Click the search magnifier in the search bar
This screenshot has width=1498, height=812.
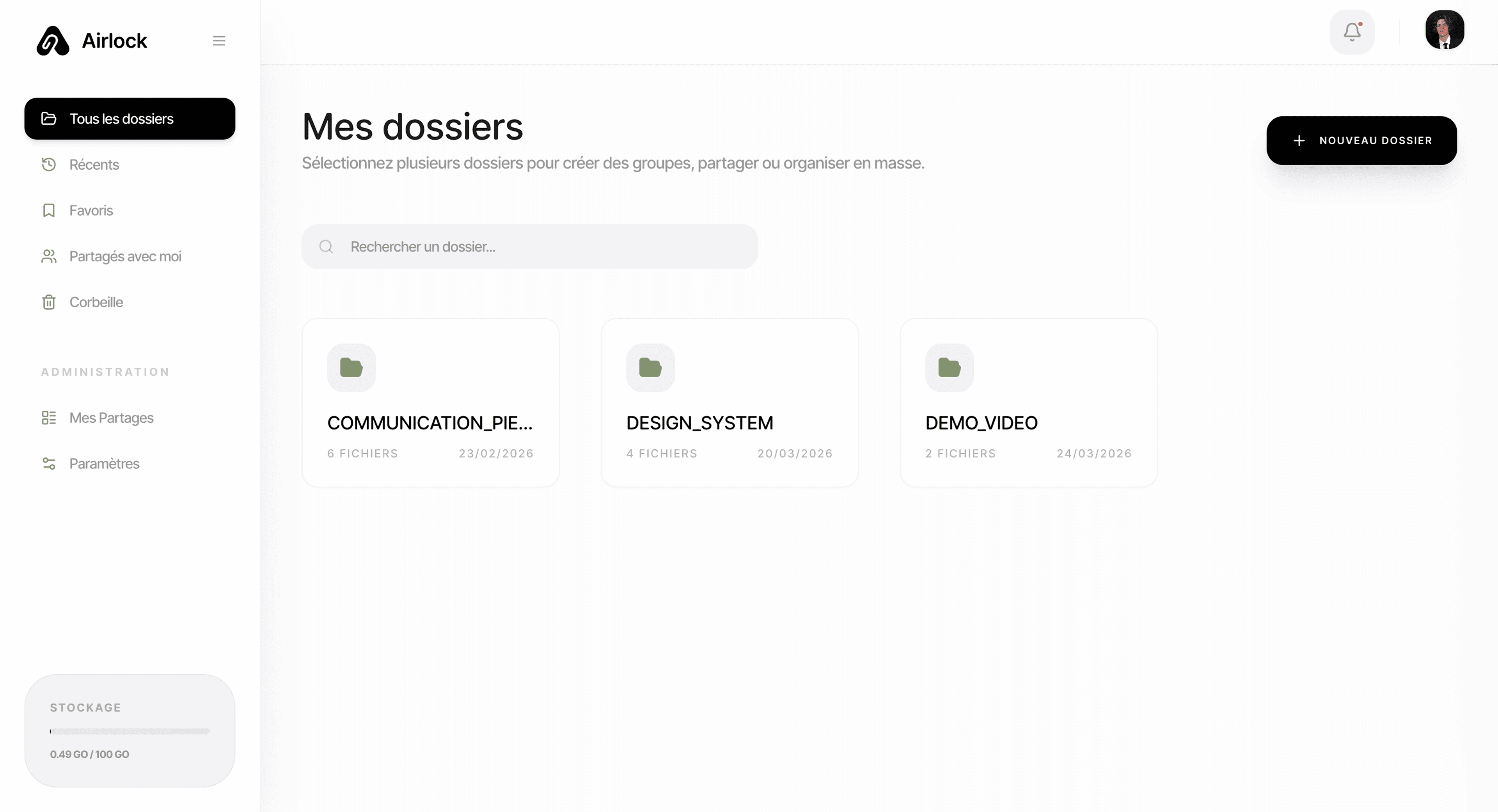pos(326,246)
